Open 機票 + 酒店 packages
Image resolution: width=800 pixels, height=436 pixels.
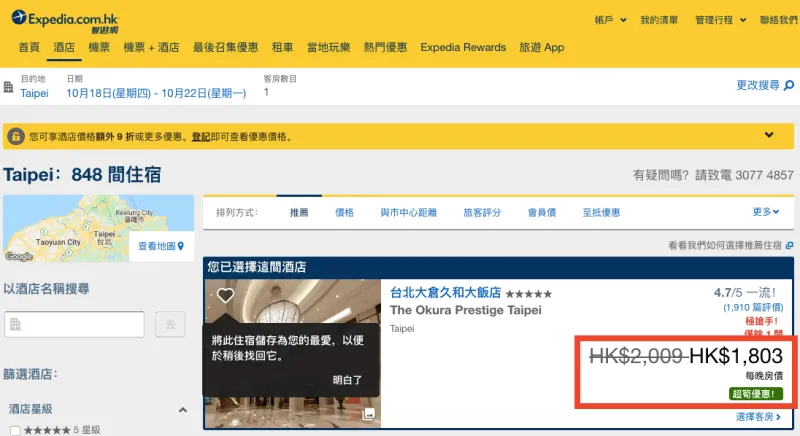151,47
